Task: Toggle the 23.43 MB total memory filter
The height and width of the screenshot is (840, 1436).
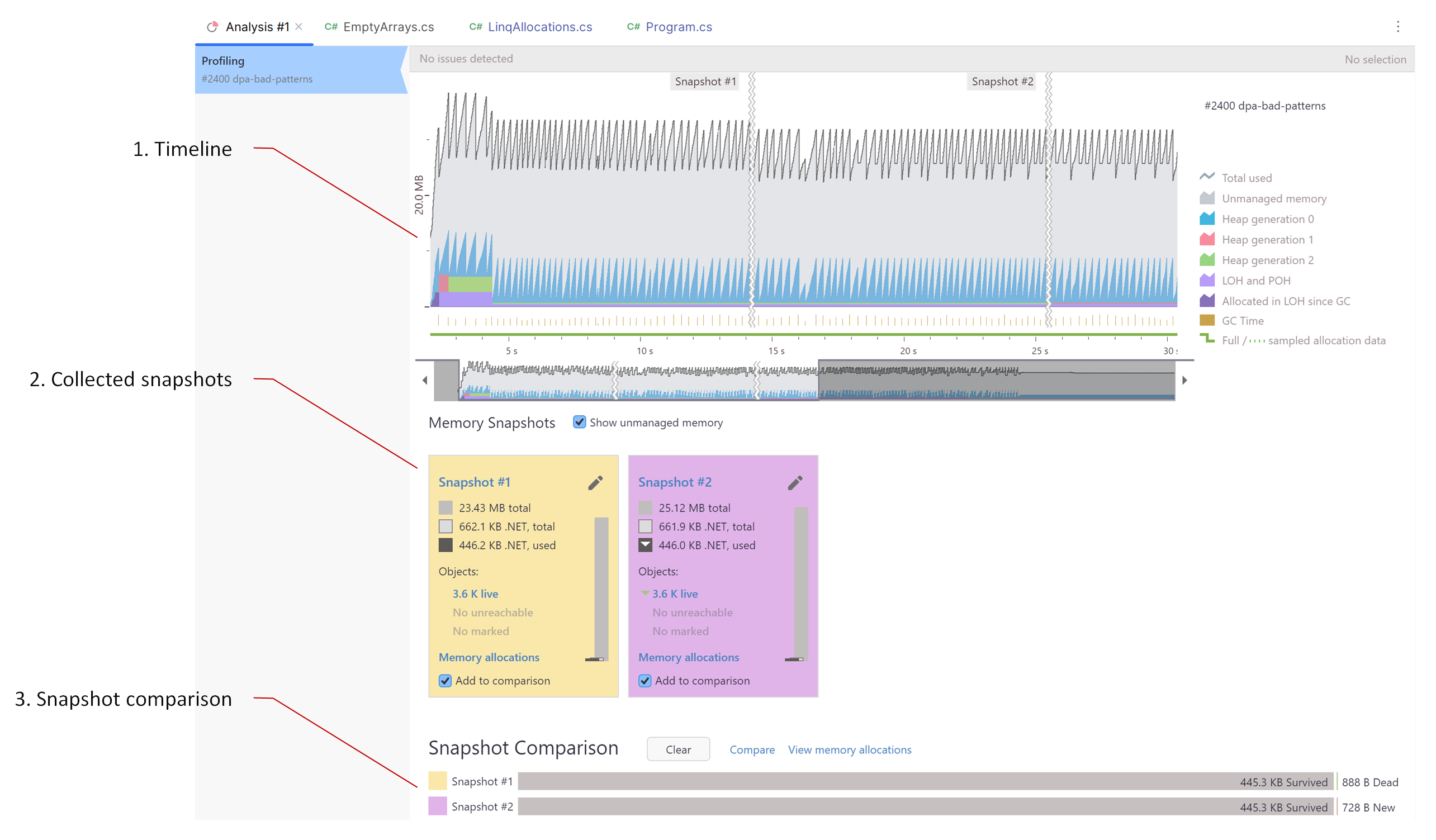Action: (x=445, y=507)
